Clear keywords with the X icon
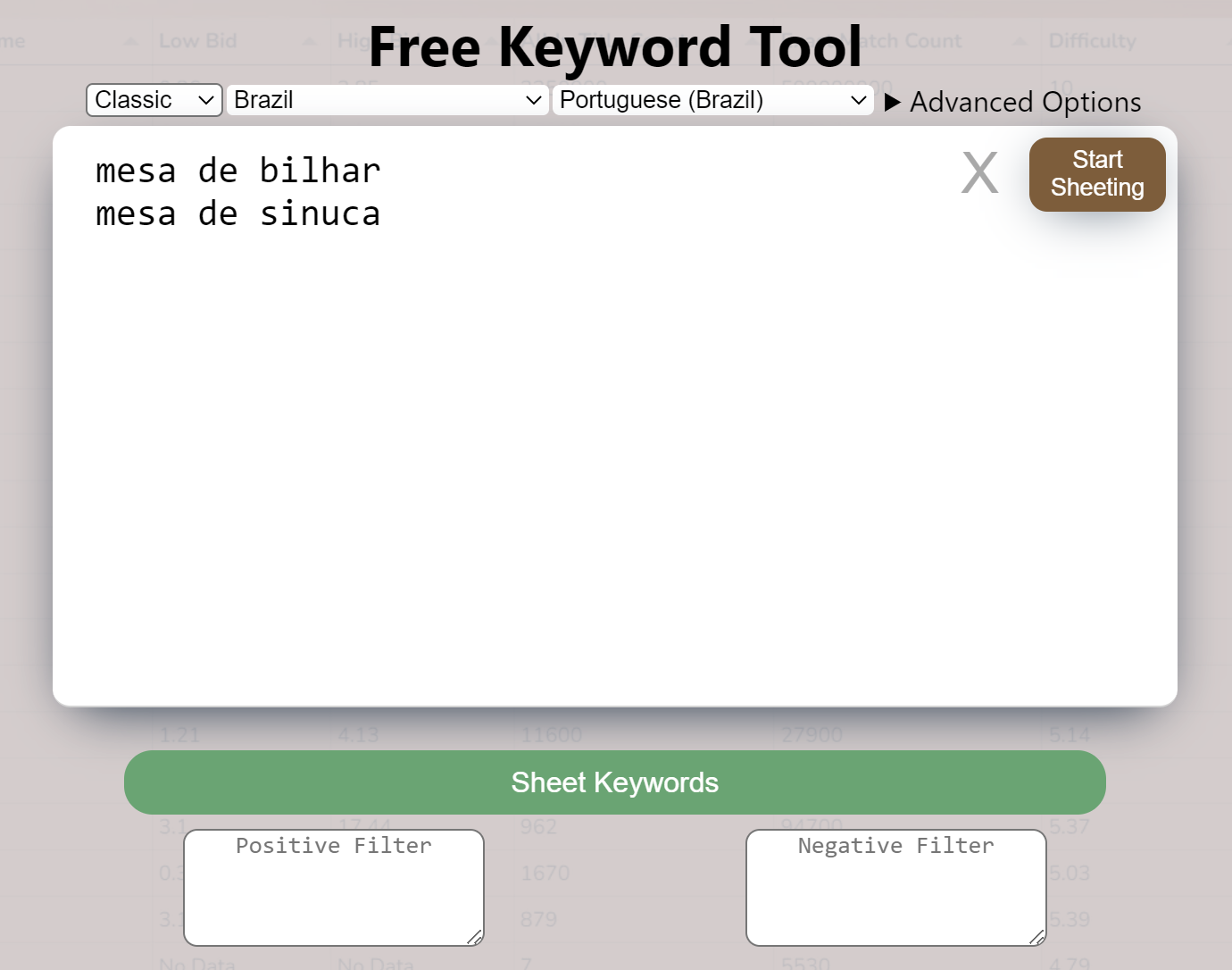This screenshot has height=970, width=1232. click(978, 173)
